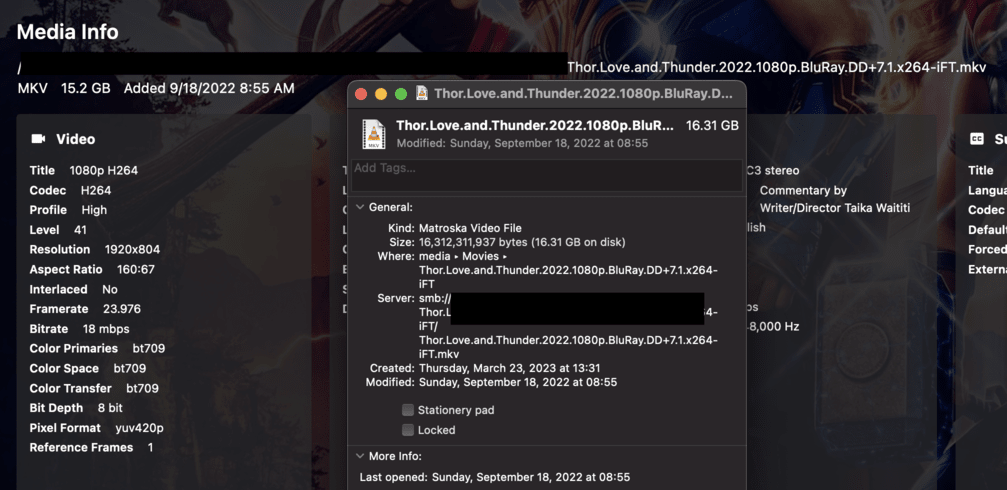Click the Commentary by text in the audio panel
Viewport: 1007px width, 490px height.
point(803,191)
